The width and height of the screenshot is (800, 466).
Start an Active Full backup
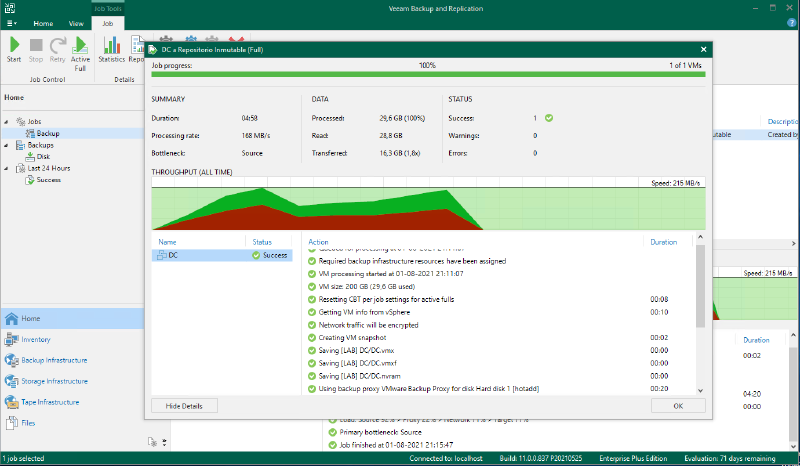[80, 54]
